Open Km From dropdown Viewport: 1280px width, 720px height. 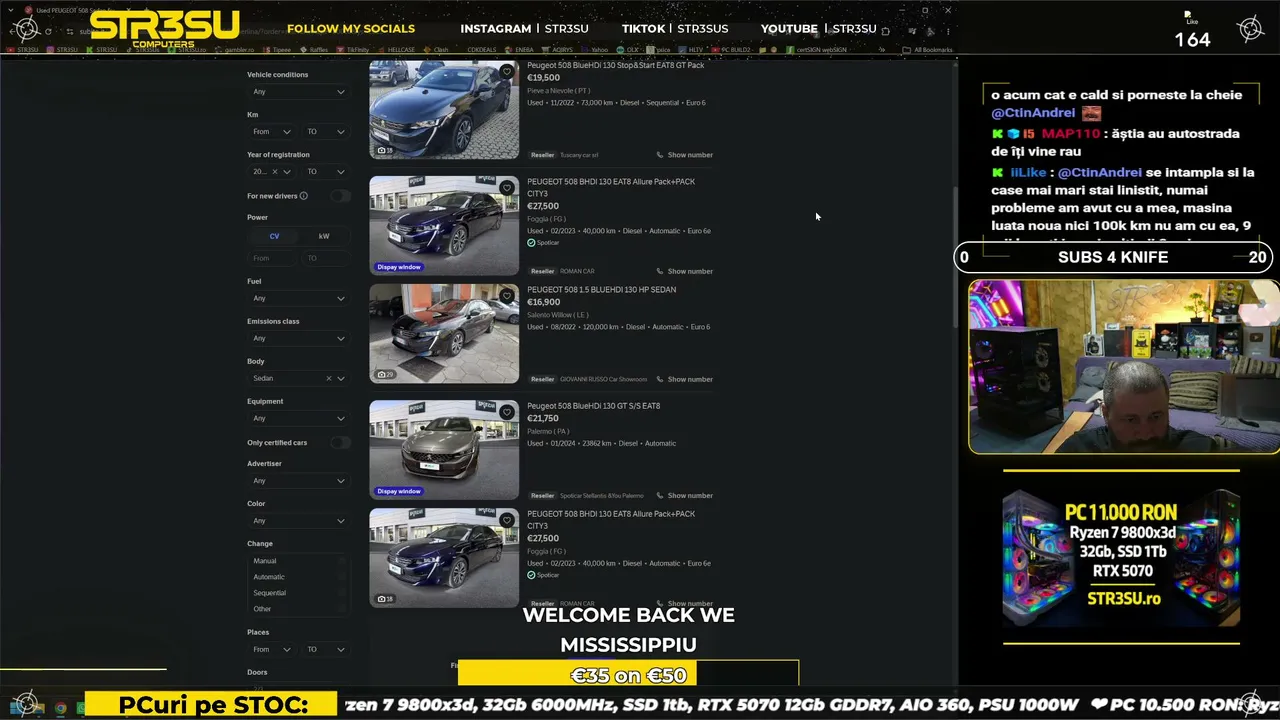[x=271, y=131]
